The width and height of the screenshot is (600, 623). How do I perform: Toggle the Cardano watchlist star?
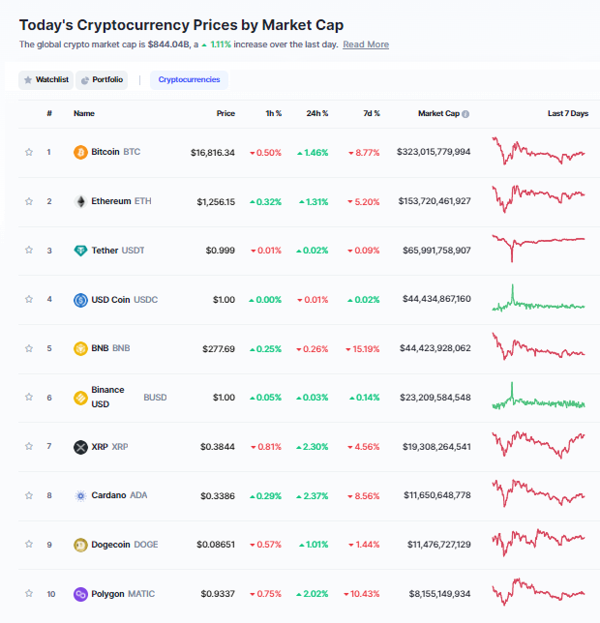coord(29,495)
